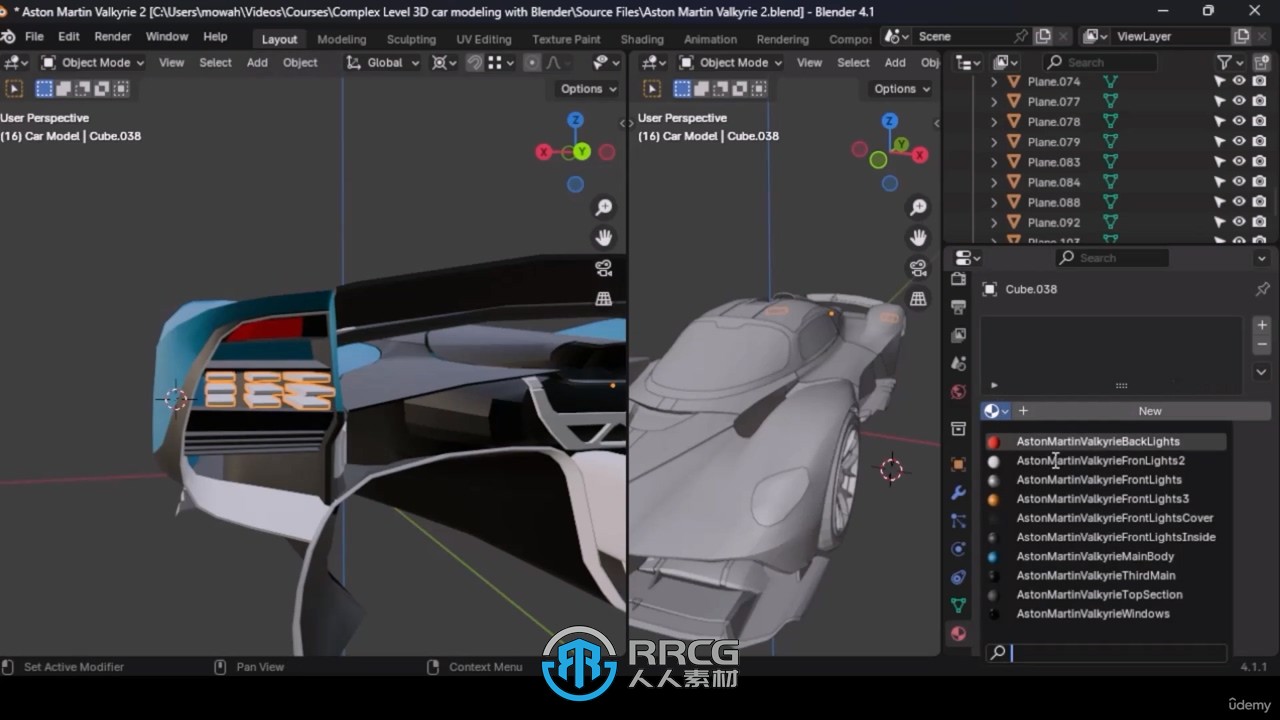Viewport: 1280px width, 720px height.
Task: Open Options dropdown in right viewport
Action: tap(901, 89)
